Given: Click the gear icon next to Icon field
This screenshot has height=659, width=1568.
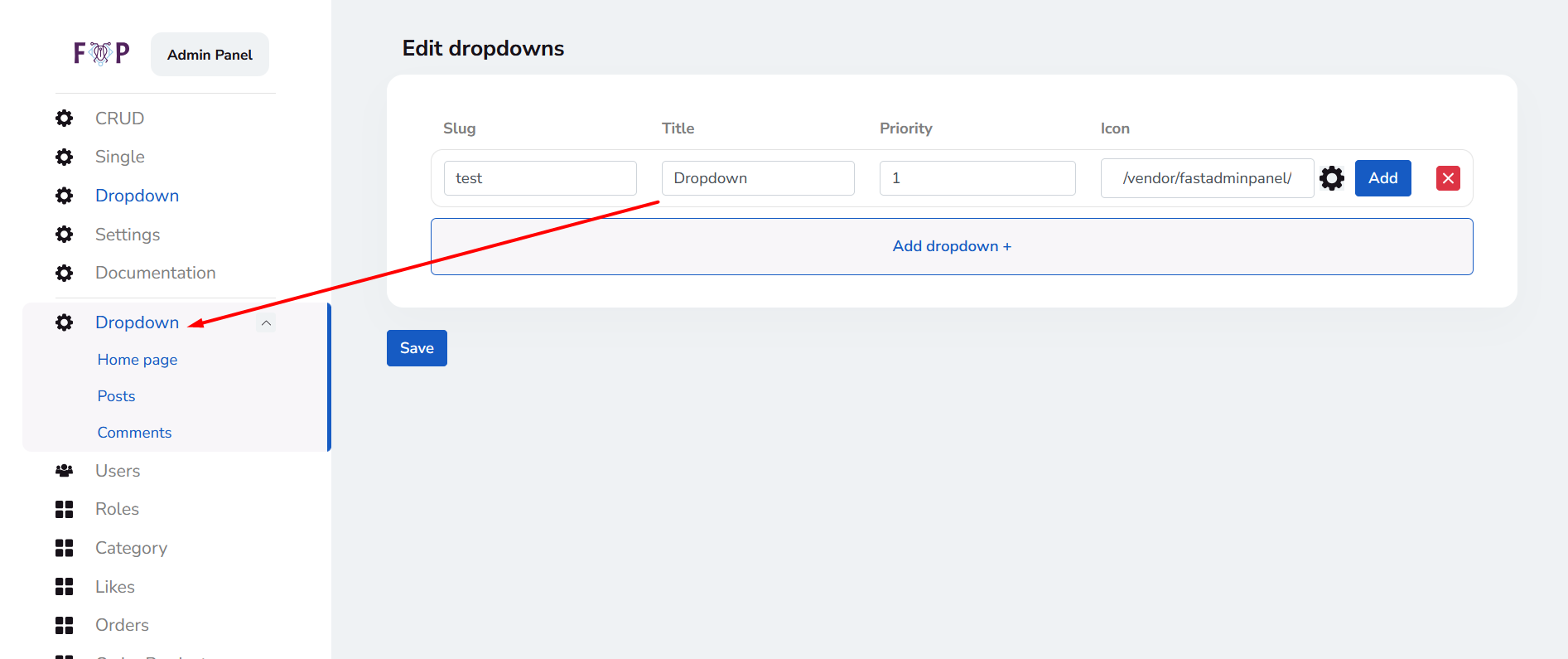Looking at the screenshot, I should [1331, 178].
